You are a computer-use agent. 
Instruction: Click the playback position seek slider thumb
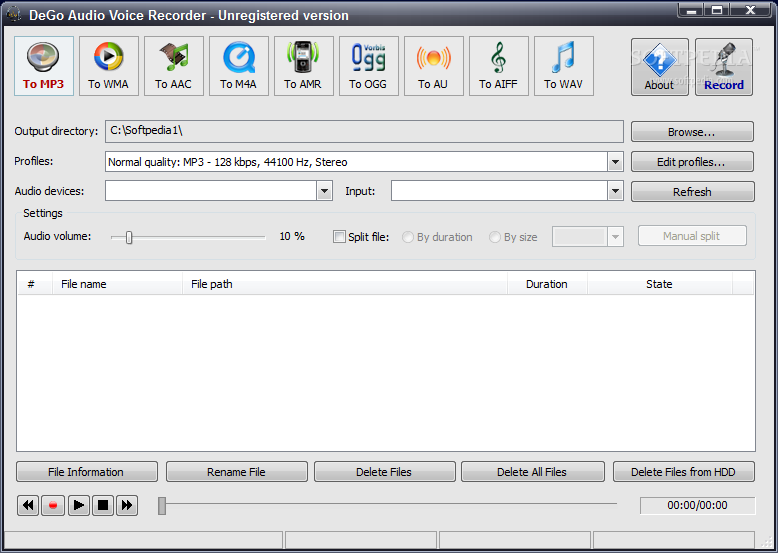point(162,506)
